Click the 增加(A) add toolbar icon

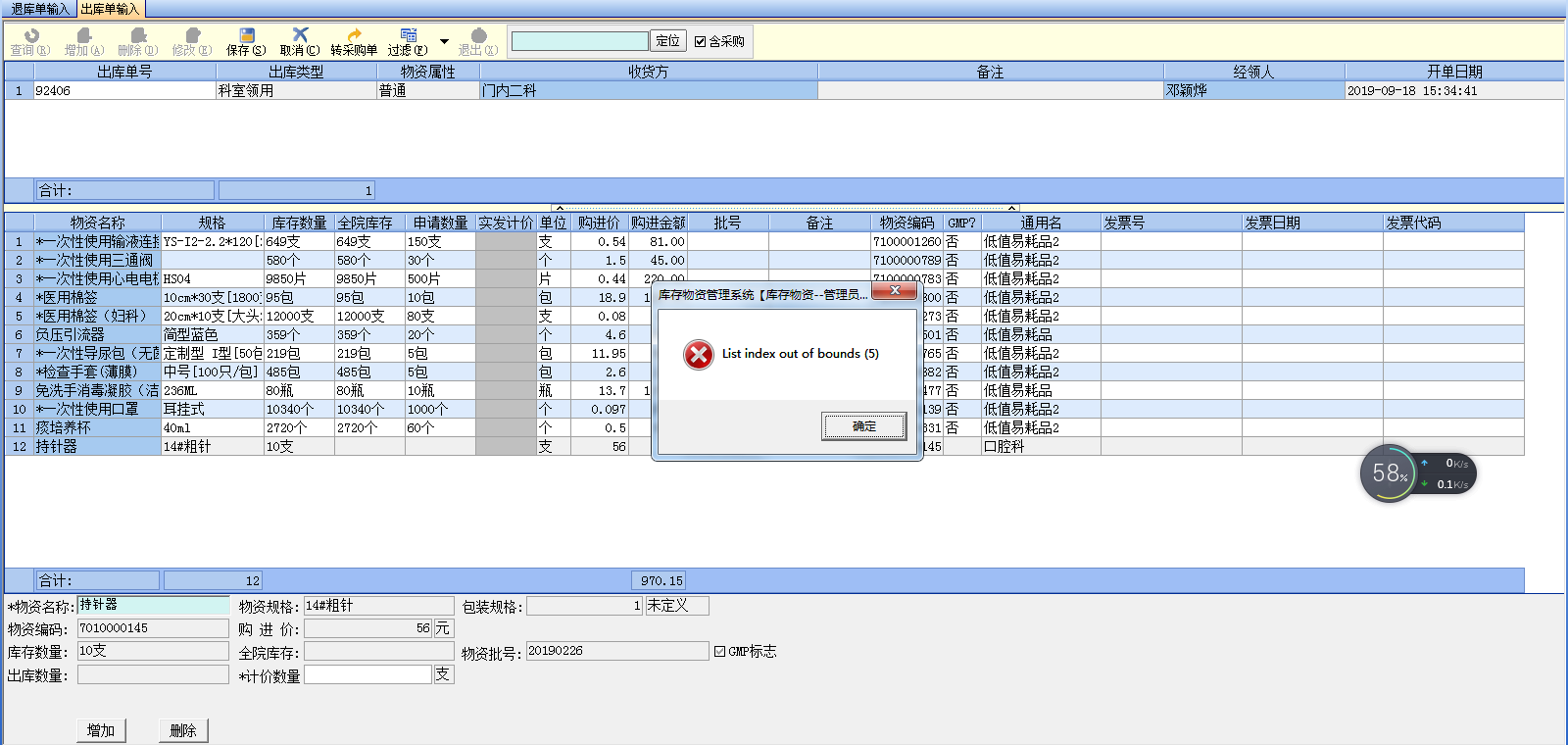click(84, 42)
